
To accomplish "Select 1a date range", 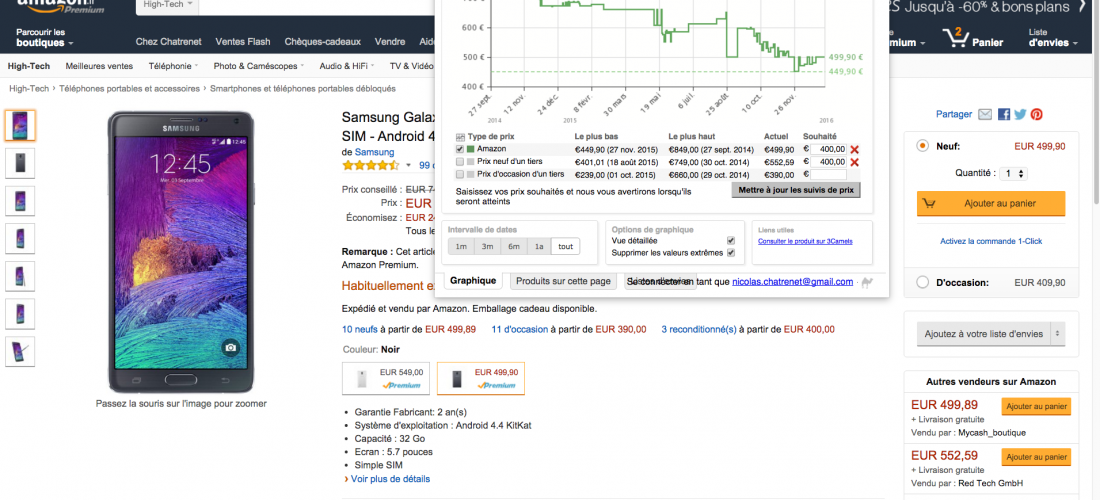I will 539,246.
